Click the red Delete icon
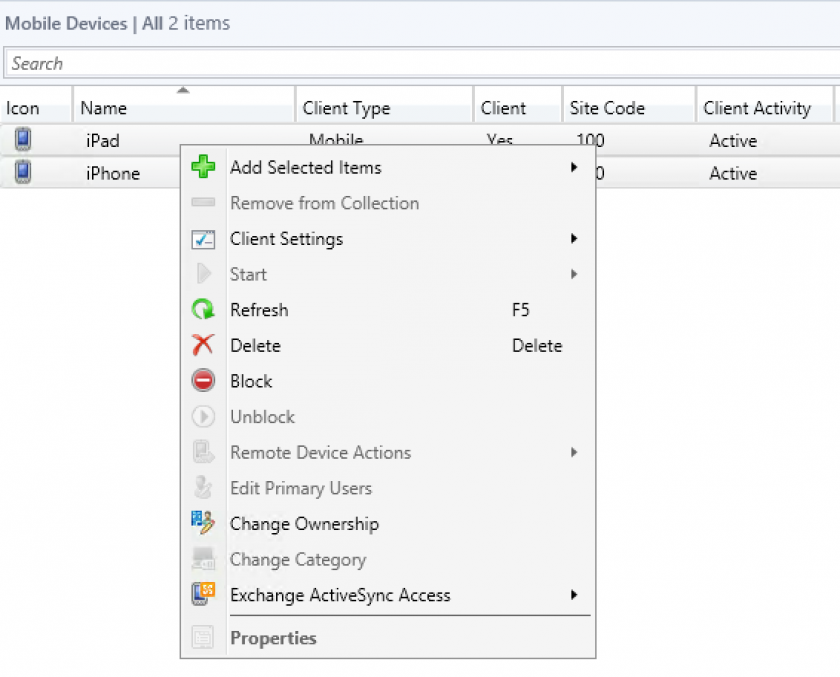 204,345
